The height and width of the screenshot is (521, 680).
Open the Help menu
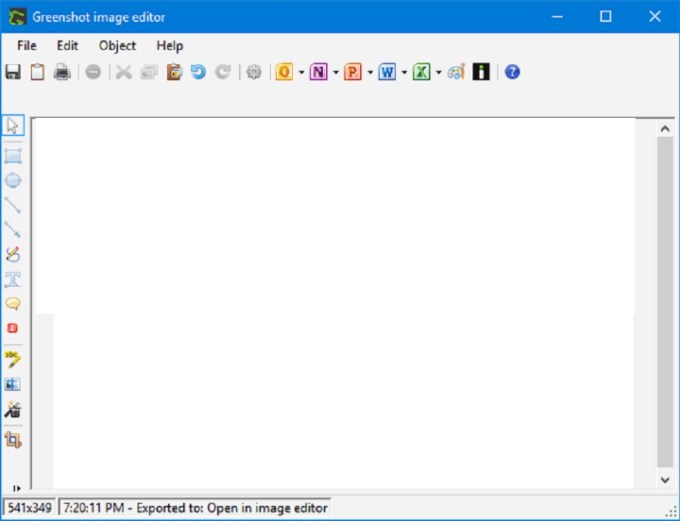point(170,46)
